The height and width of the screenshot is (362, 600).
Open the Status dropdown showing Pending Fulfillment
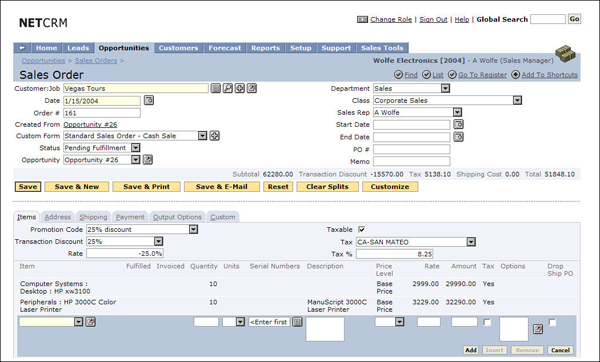(x=135, y=148)
